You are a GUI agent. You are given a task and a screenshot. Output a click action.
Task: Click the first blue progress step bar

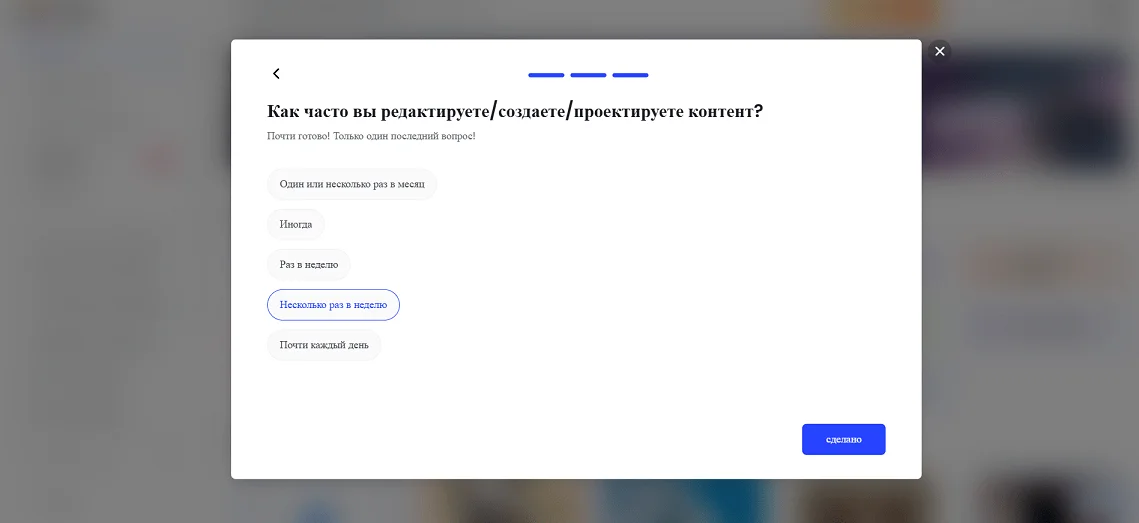[x=546, y=75]
